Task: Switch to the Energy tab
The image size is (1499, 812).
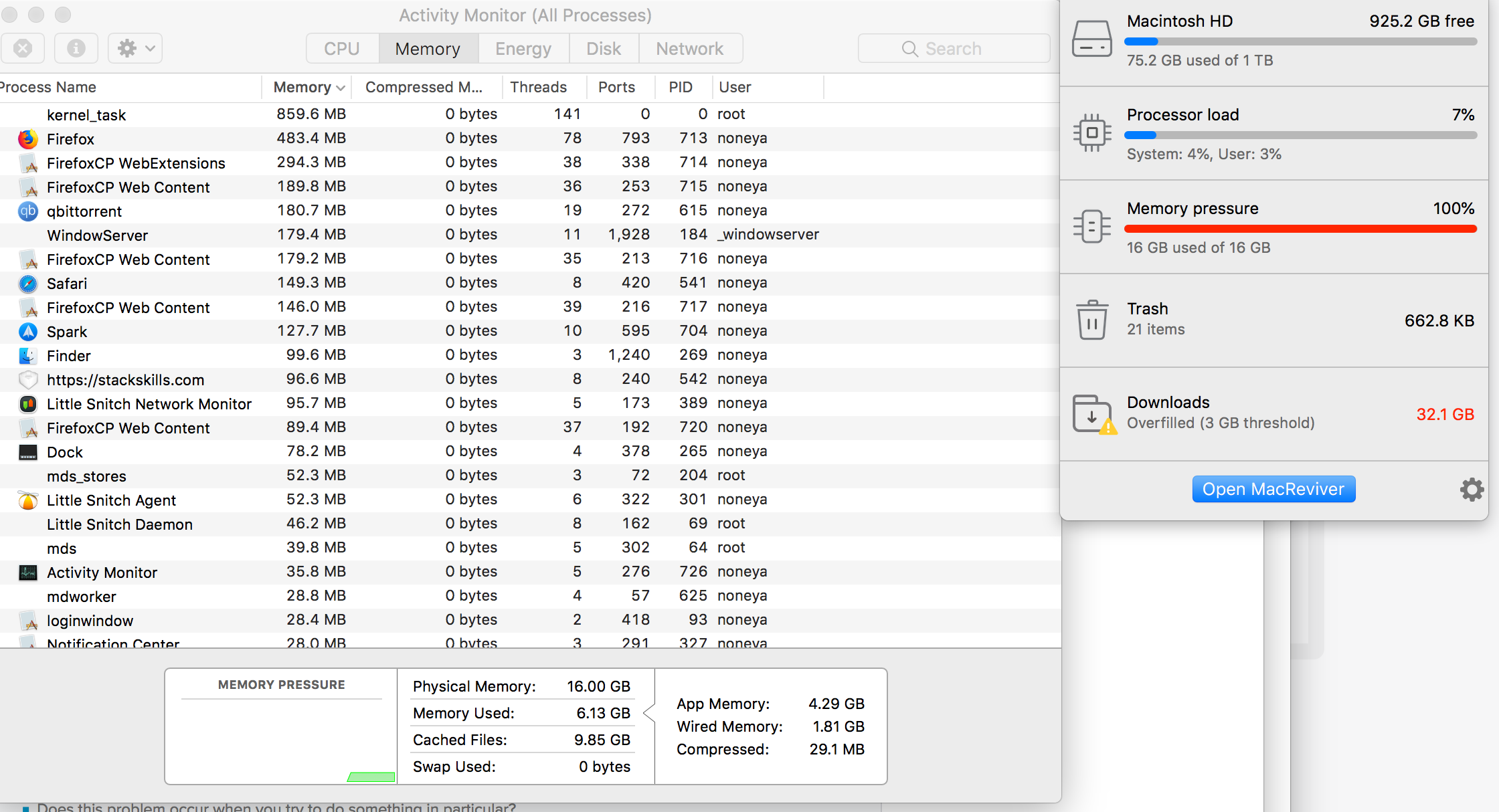Action: [x=523, y=49]
